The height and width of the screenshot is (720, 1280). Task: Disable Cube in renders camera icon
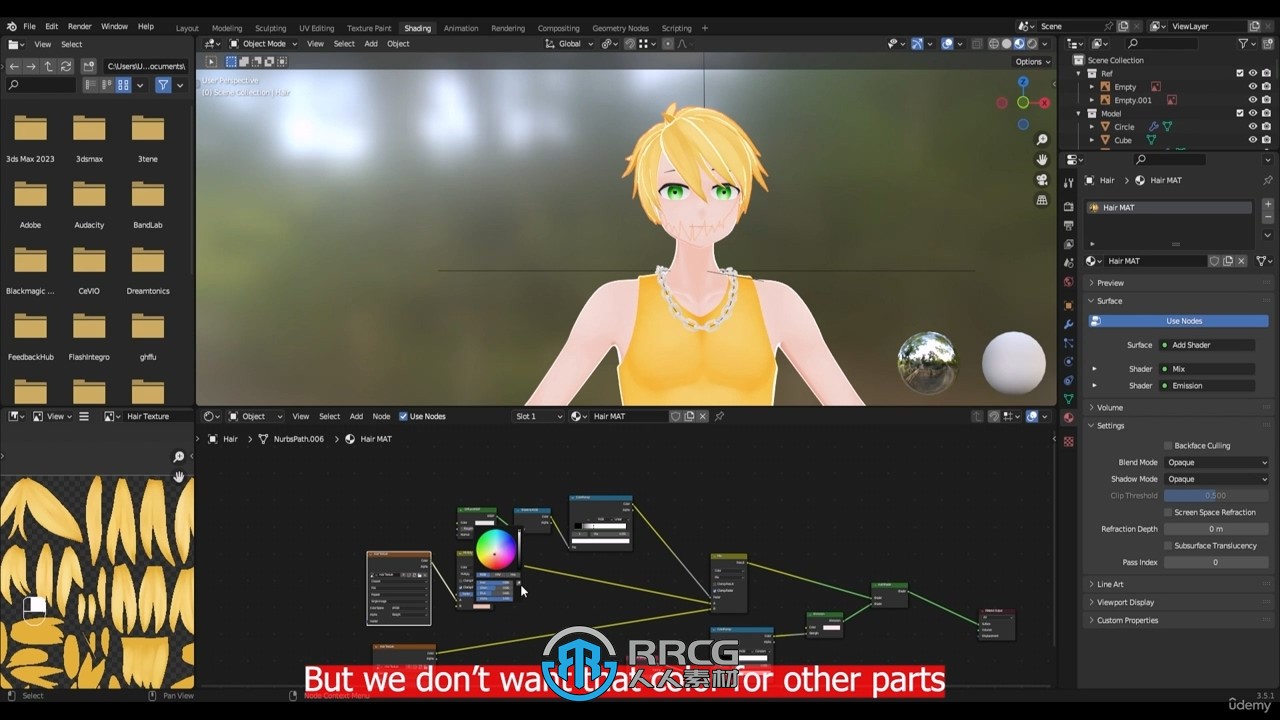1266,140
